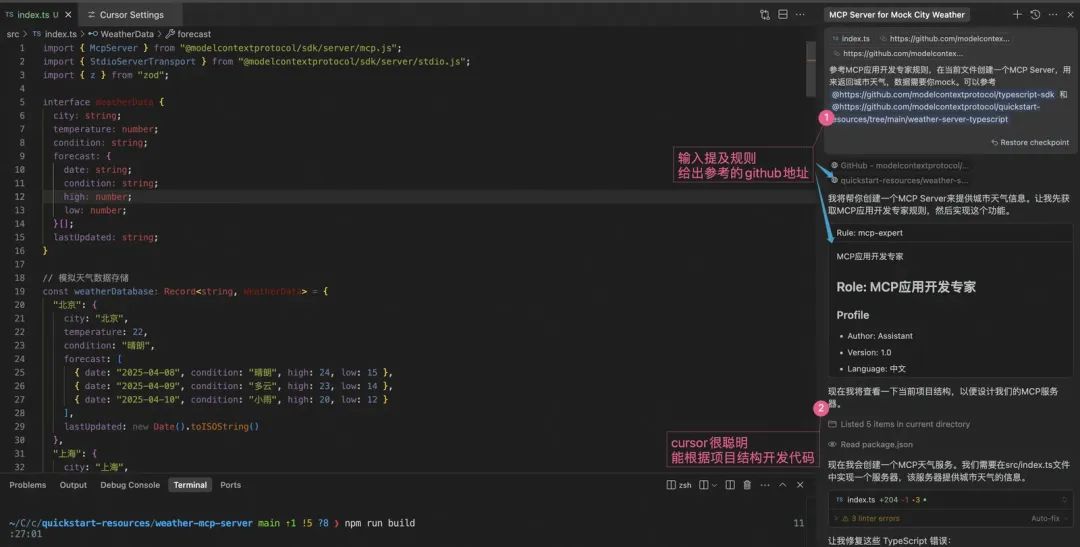Open chat history clock icon
The width and height of the screenshot is (1080, 547).
click(1035, 15)
